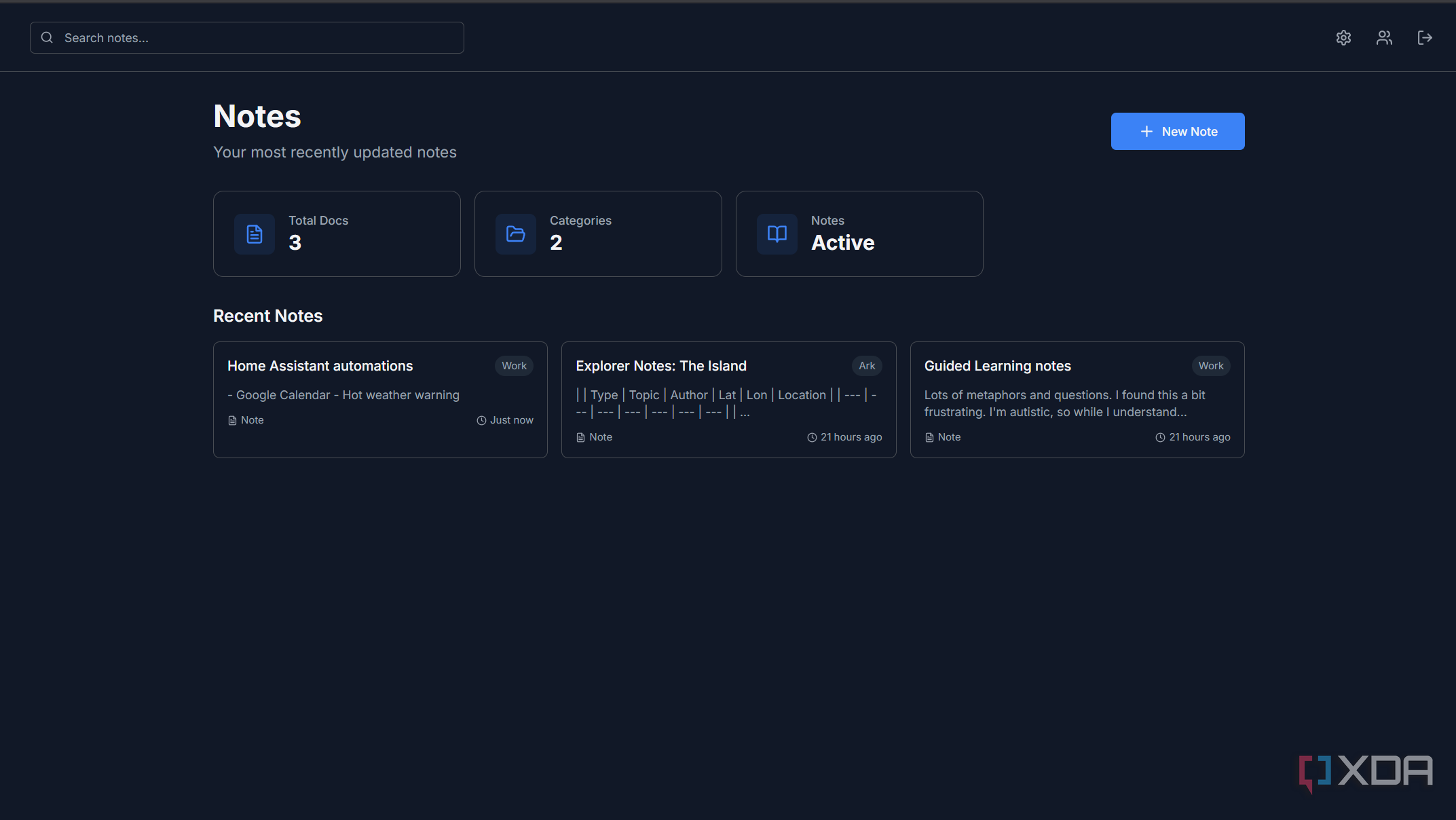Viewport: 1456px width, 820px height.
Task: Select the Notes Active stat card
Action: (859, 234)
